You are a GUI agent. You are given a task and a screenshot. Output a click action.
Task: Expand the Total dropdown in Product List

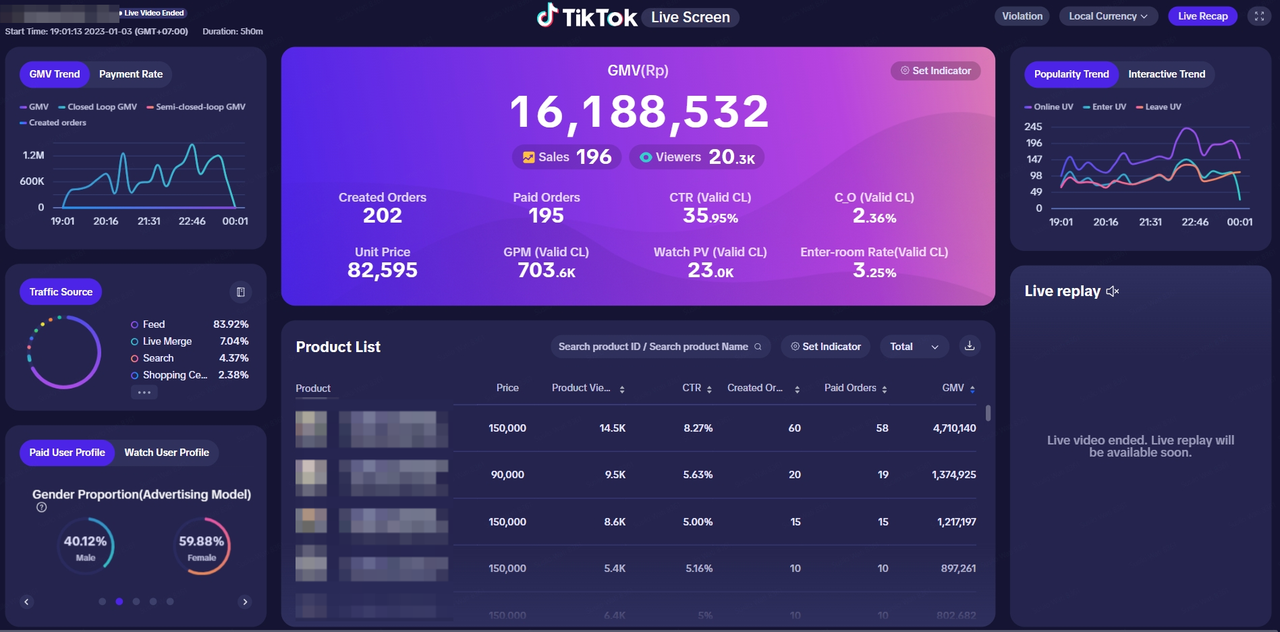tap(914, 347)
